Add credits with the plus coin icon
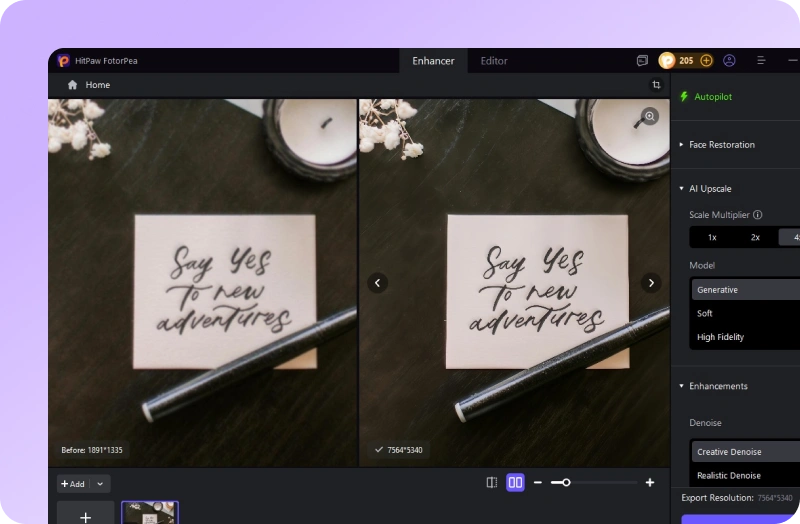 click(x=706, y=61)
